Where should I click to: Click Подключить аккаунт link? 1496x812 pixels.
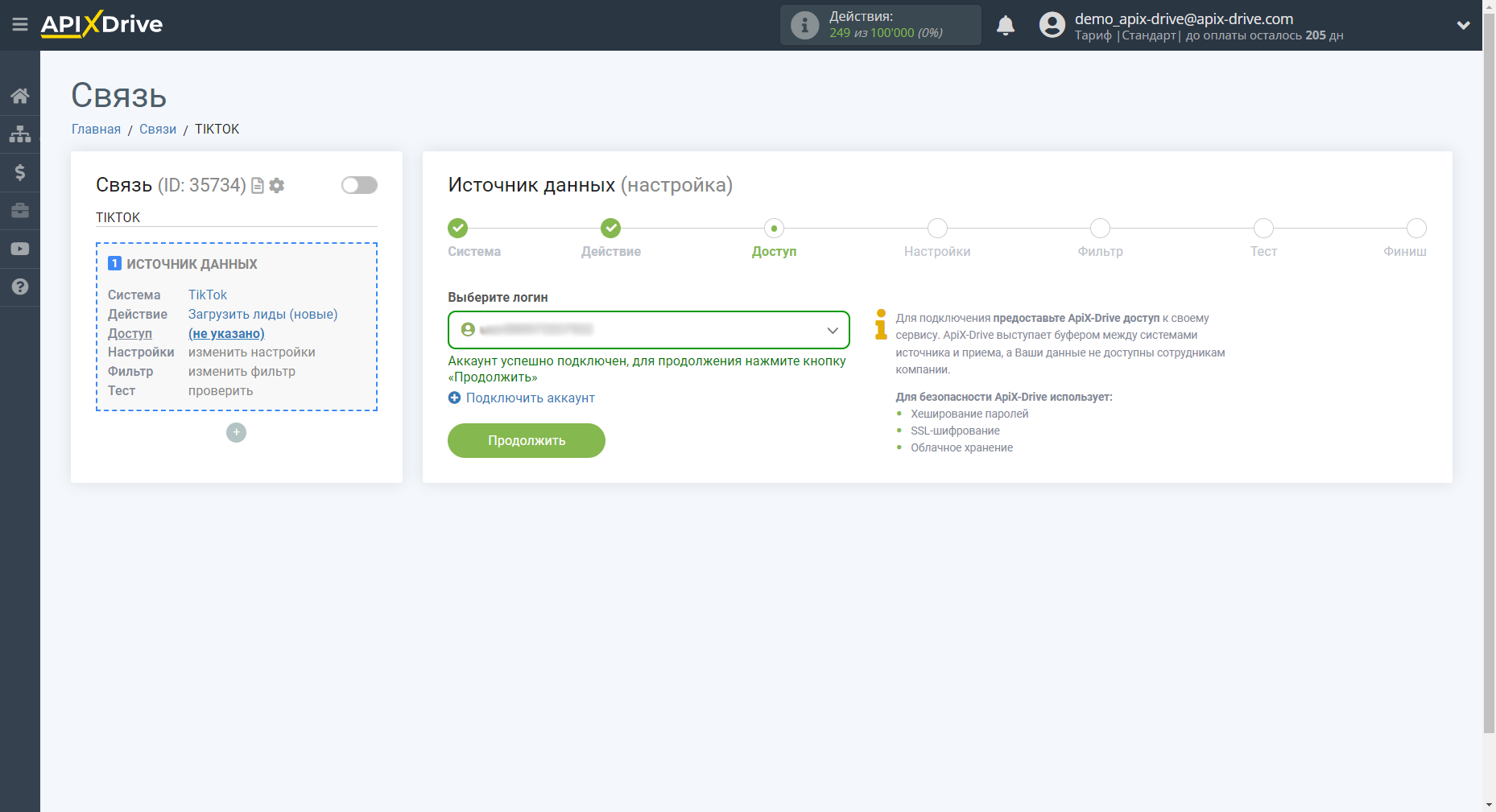pos(530,398)
